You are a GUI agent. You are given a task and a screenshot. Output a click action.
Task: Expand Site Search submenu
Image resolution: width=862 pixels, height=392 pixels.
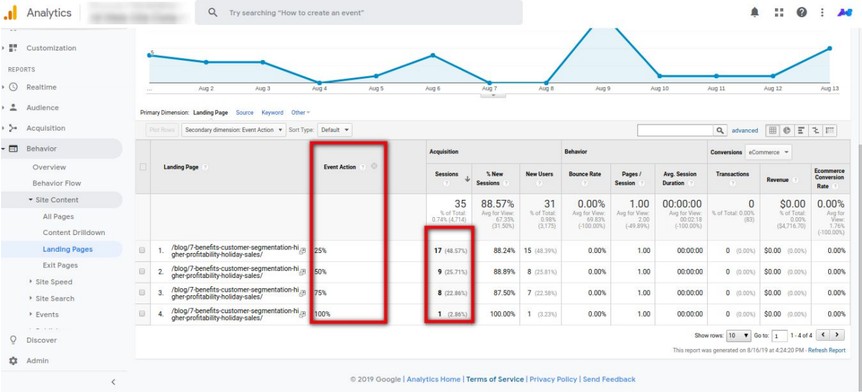pos(31,298)
